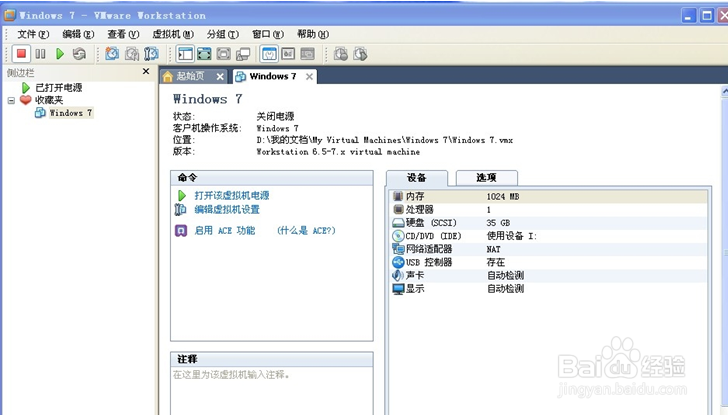Click the disc icon beside CD/DVD
Screen dimensions: 728x415
click(398, 236)
